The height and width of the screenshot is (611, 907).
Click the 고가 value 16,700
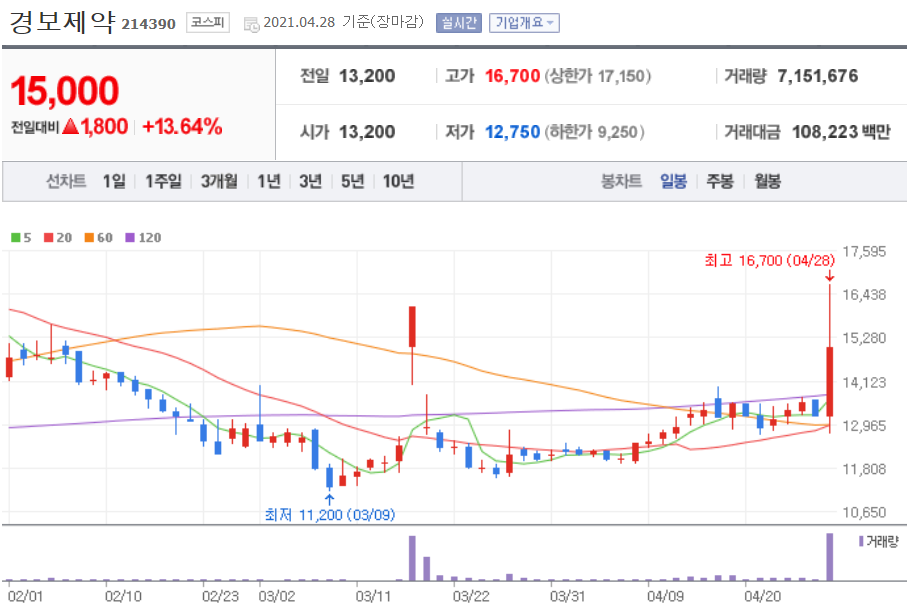pos(513,76)
